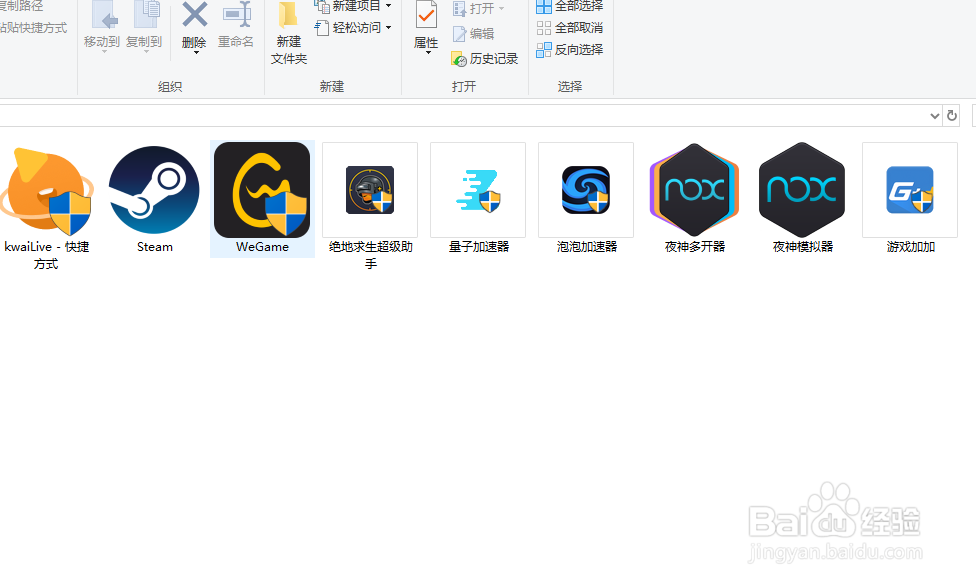The image size is (976, 586).
Task: Click the WeGame file name label
Action: [262, 247]
